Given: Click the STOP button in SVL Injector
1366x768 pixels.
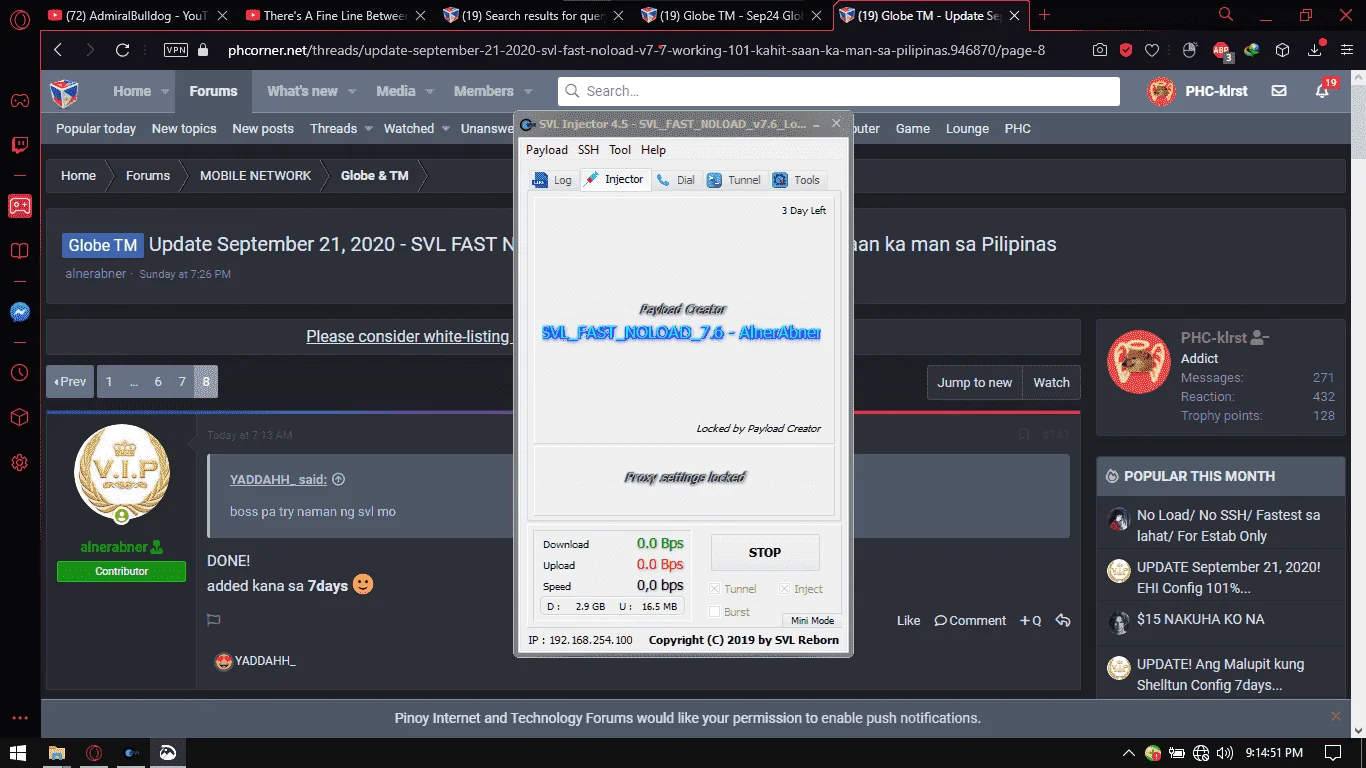Looking at the screenshot, I should click(x=765, y=552).
